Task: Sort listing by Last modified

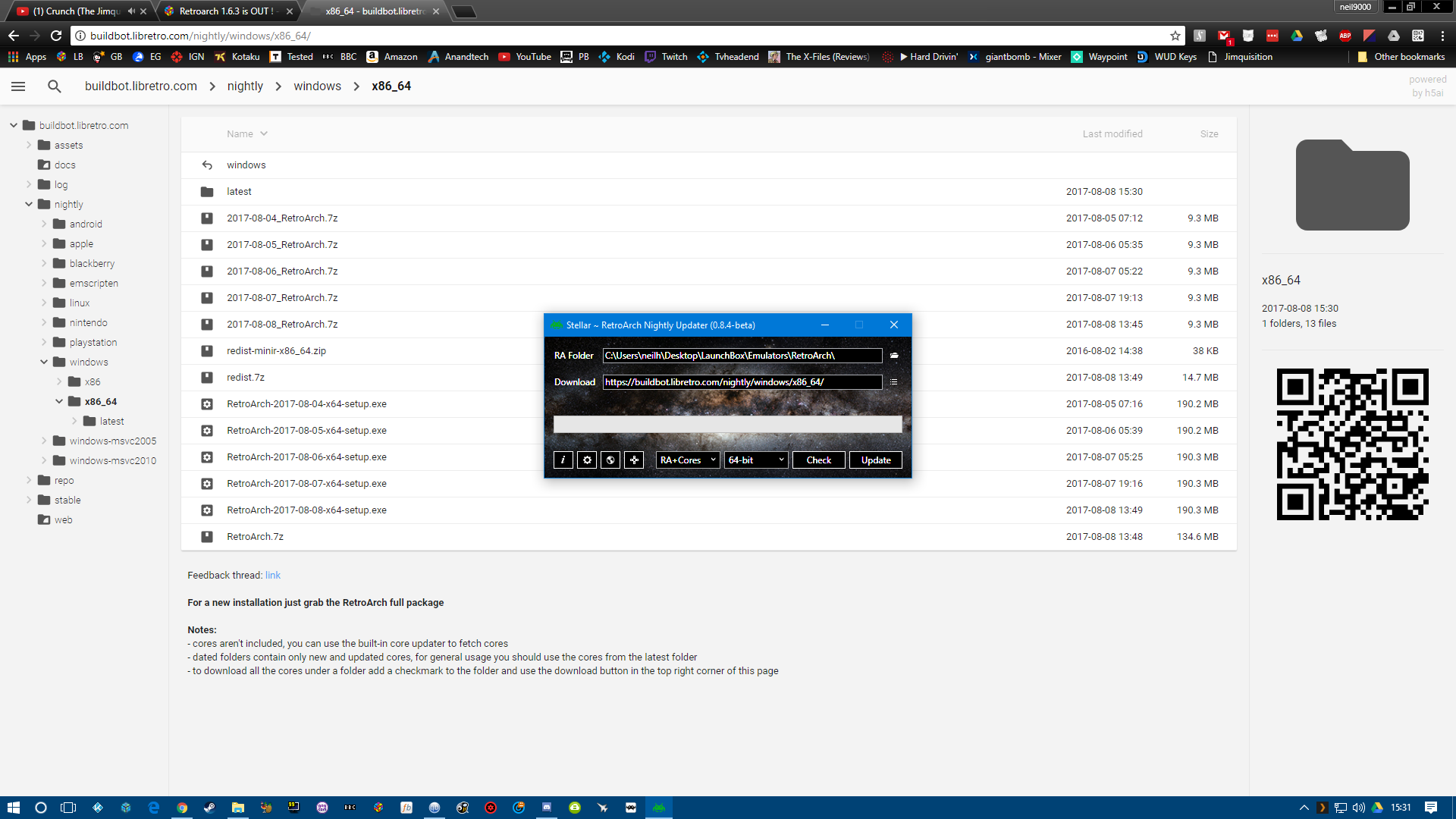Action: click(1112, 133)
